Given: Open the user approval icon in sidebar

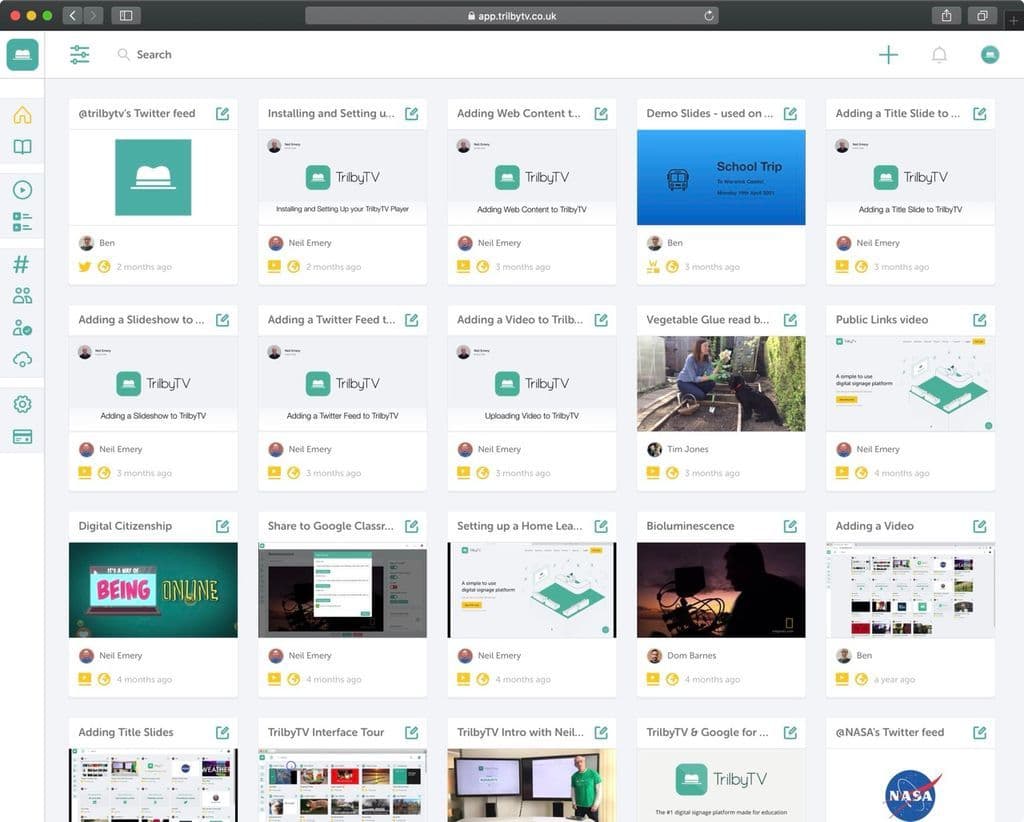Looking at the screenshot, I should 22,327.
